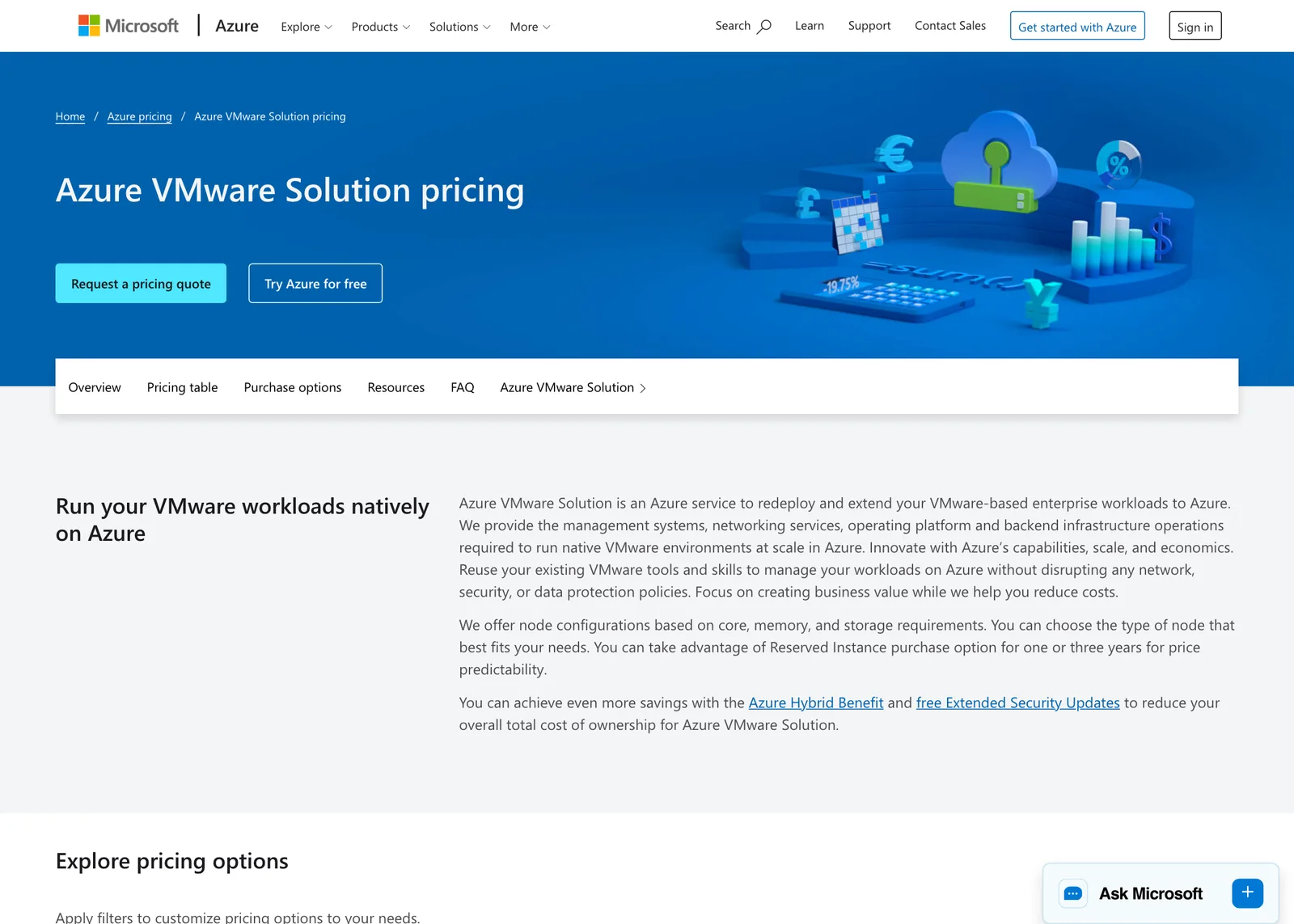Click the current page breadcrumb text
The height and width of the screenshot is (924, 1294).
click(x=270, y=116)
